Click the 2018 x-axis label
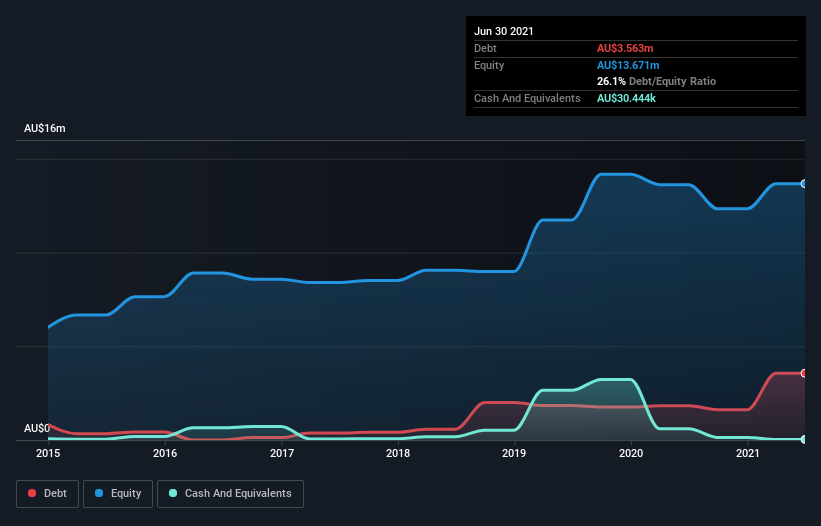The width and height of the screenshot is (821, 526). pyautogui.click(x=398, y=453)
